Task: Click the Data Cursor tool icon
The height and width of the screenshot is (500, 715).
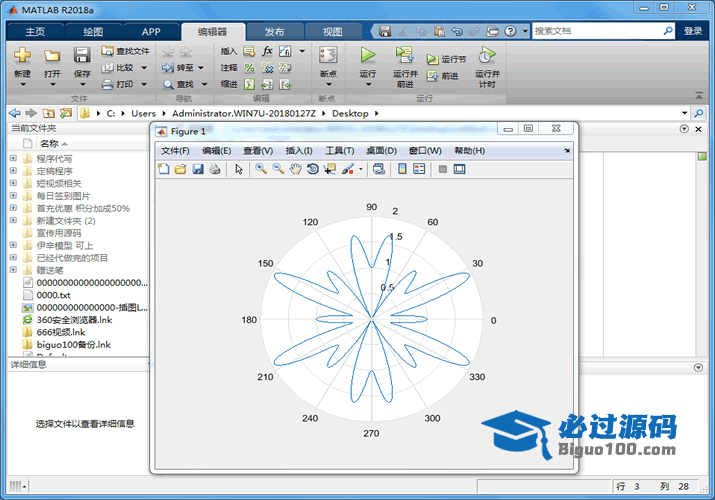Action: pos(329,169)
